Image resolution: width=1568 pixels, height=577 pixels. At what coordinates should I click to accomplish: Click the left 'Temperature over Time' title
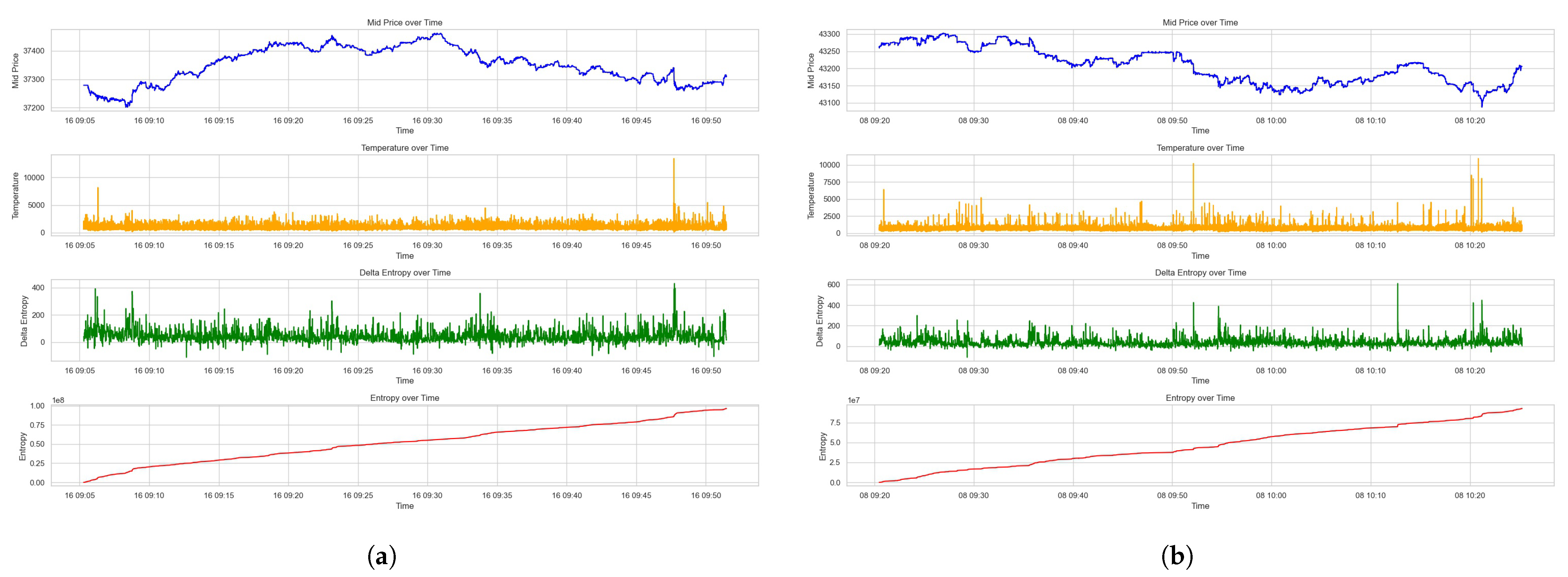404,148
